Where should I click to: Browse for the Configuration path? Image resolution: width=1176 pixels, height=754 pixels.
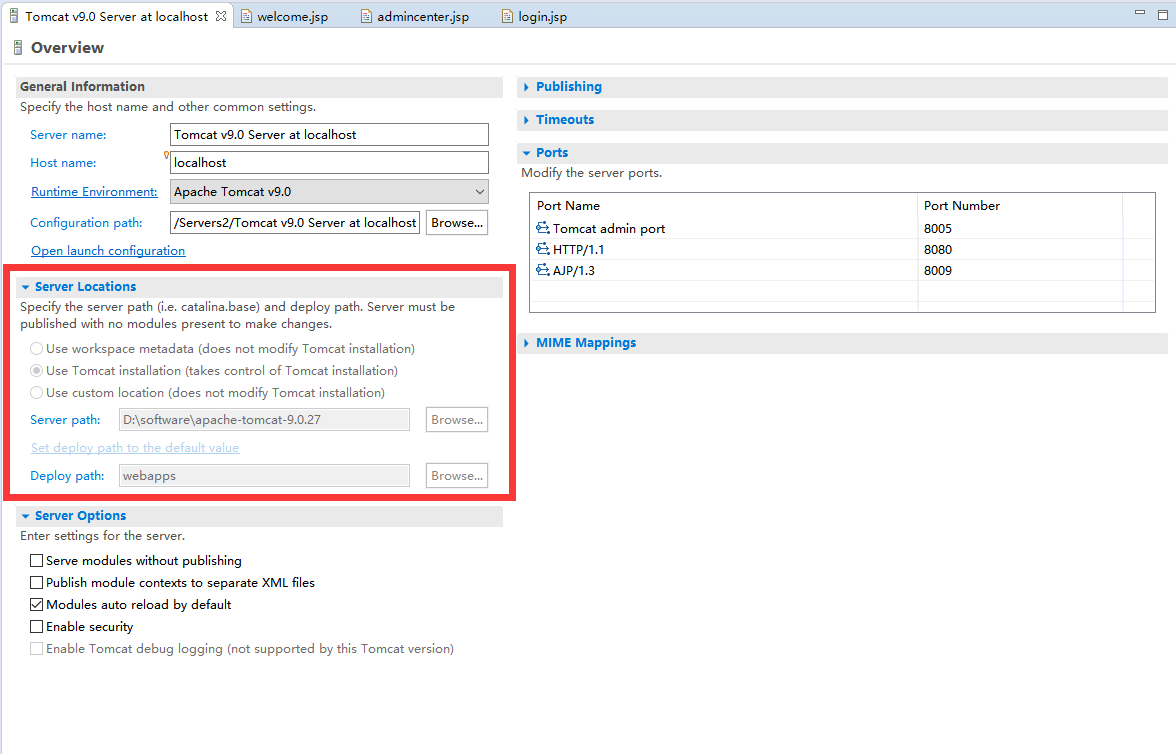(x=457, y=223)
